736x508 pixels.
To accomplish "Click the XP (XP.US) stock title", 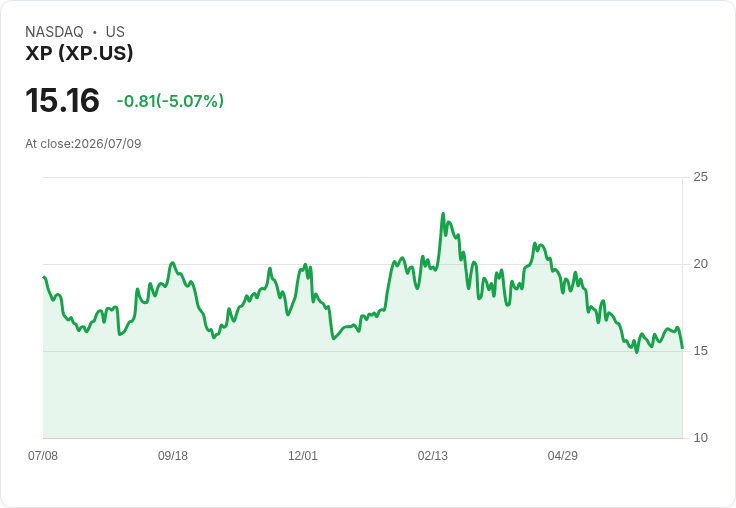I will [x=79, y=53].
